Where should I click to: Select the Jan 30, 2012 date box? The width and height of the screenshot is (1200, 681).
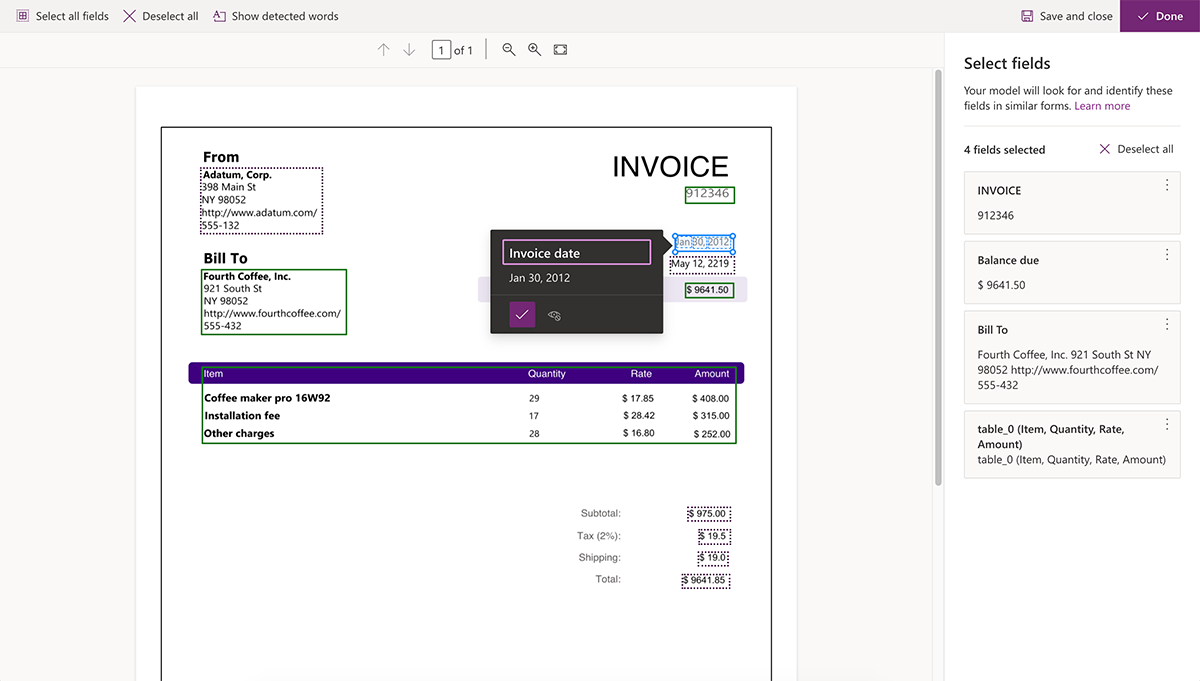(x=703, y=243)
